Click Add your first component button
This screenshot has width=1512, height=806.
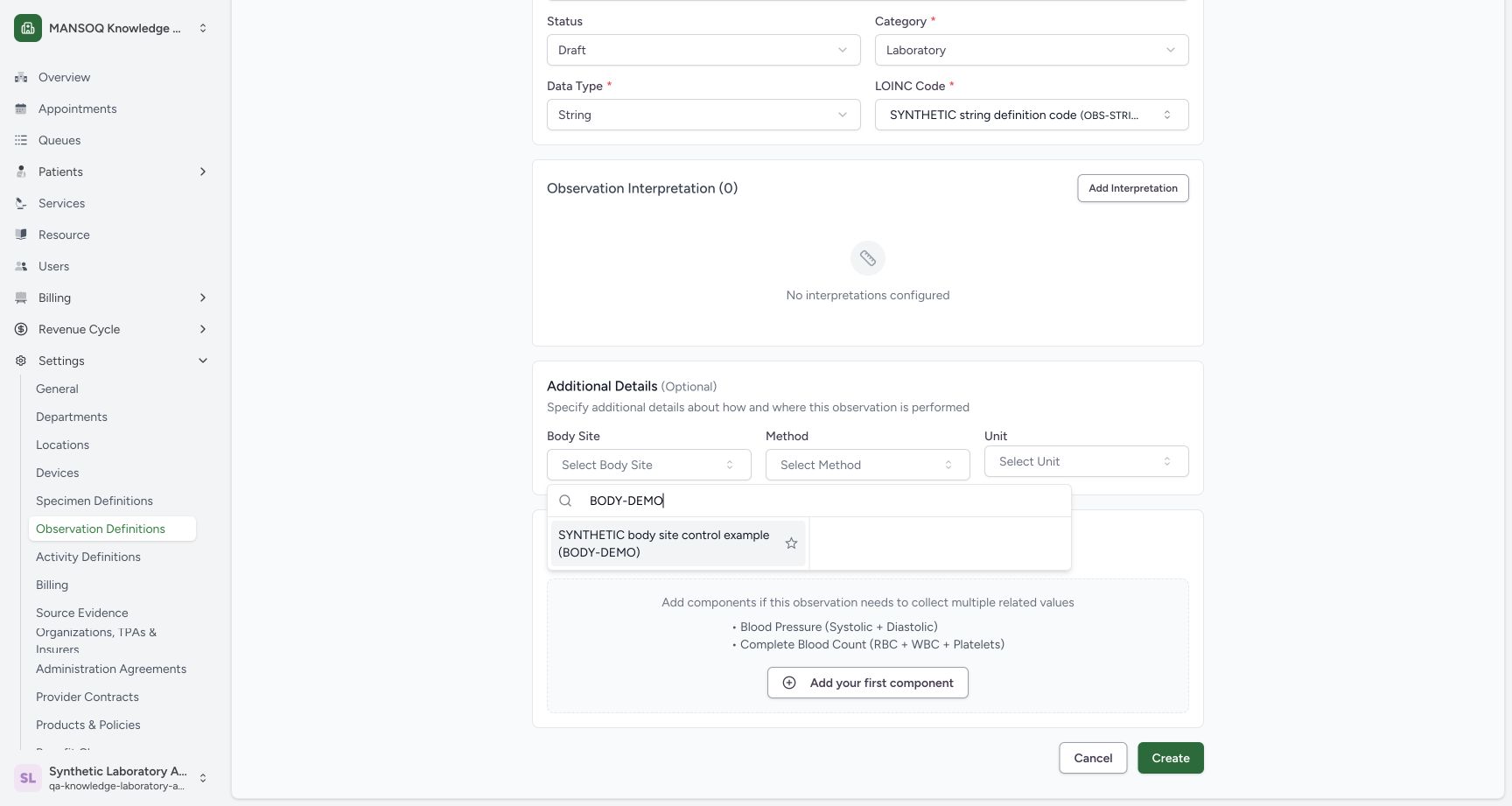[x=868, y=683]
